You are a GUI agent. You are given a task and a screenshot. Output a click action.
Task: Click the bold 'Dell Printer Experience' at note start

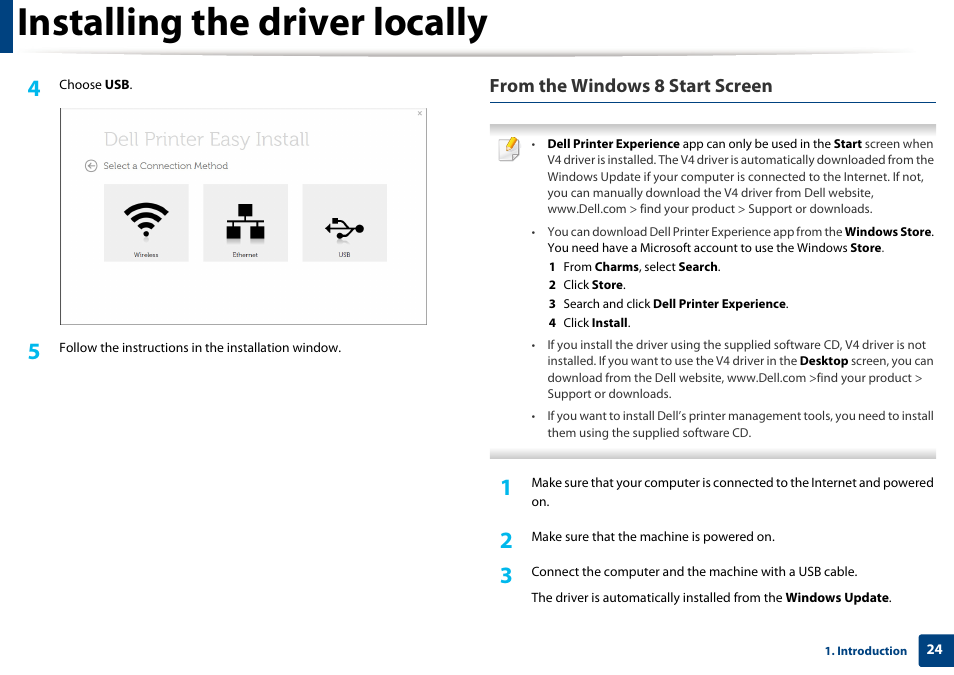(x=613, y=144)
